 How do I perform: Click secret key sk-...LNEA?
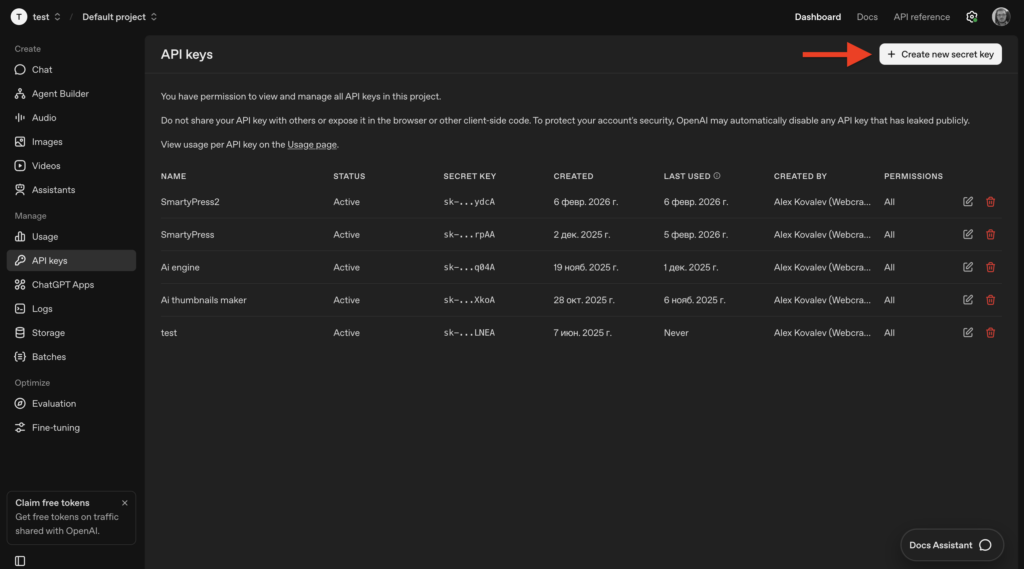[x=469, y=333]
